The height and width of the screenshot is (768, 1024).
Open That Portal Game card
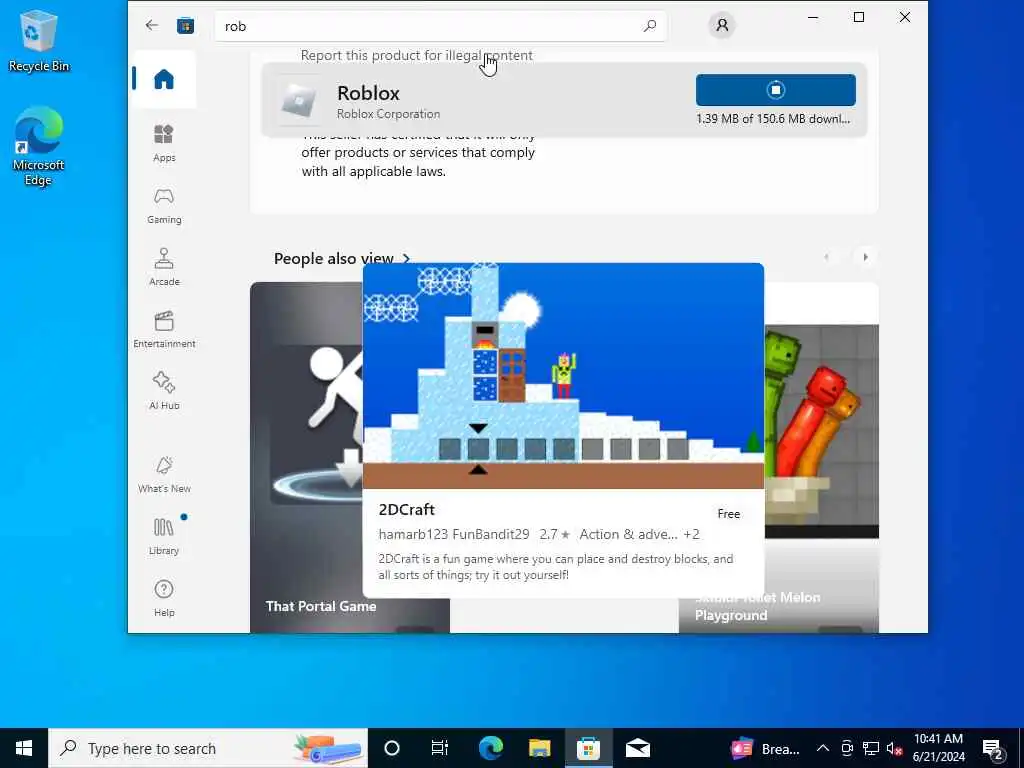[306, 457]
